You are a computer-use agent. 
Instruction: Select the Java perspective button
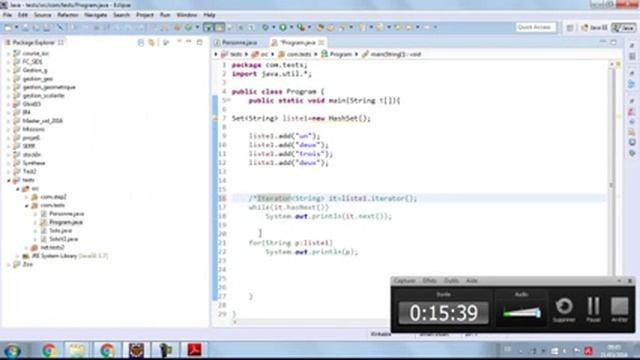(x=624, y=27)
